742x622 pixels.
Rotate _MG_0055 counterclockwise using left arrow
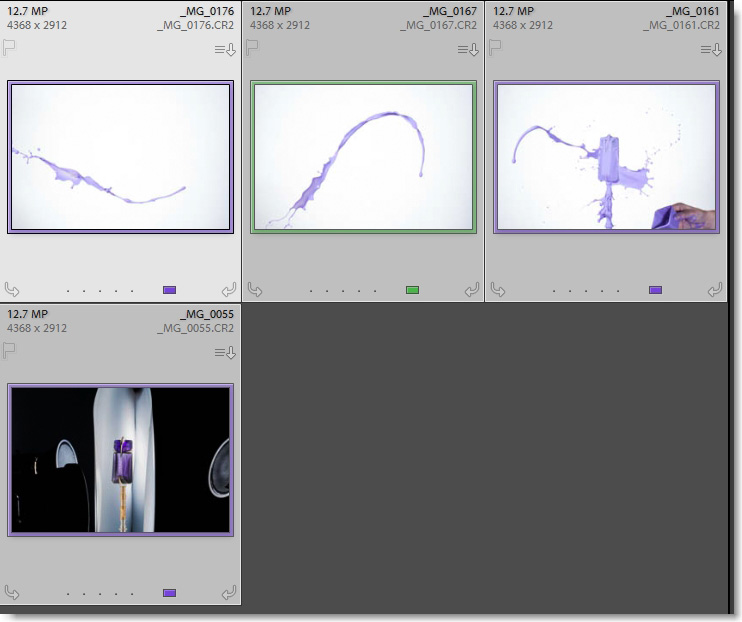(12, 592)
